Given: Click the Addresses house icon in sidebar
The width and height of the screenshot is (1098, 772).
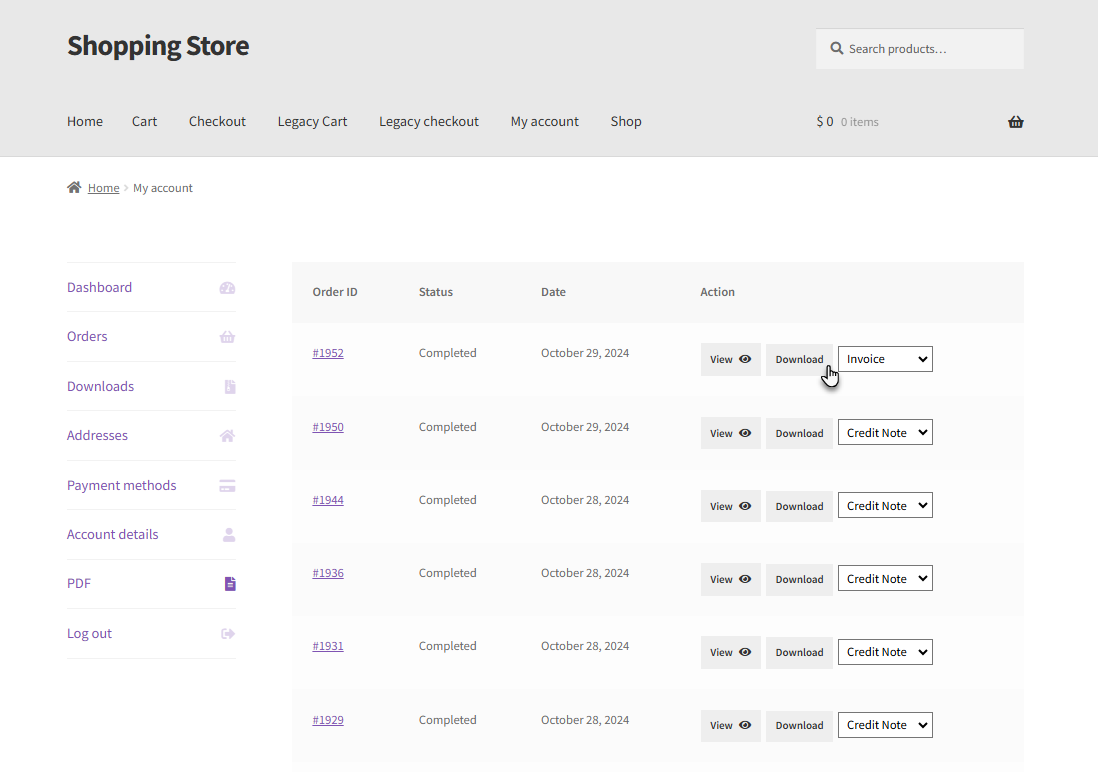Looking at the screenshot, I should tap(228, 436).
